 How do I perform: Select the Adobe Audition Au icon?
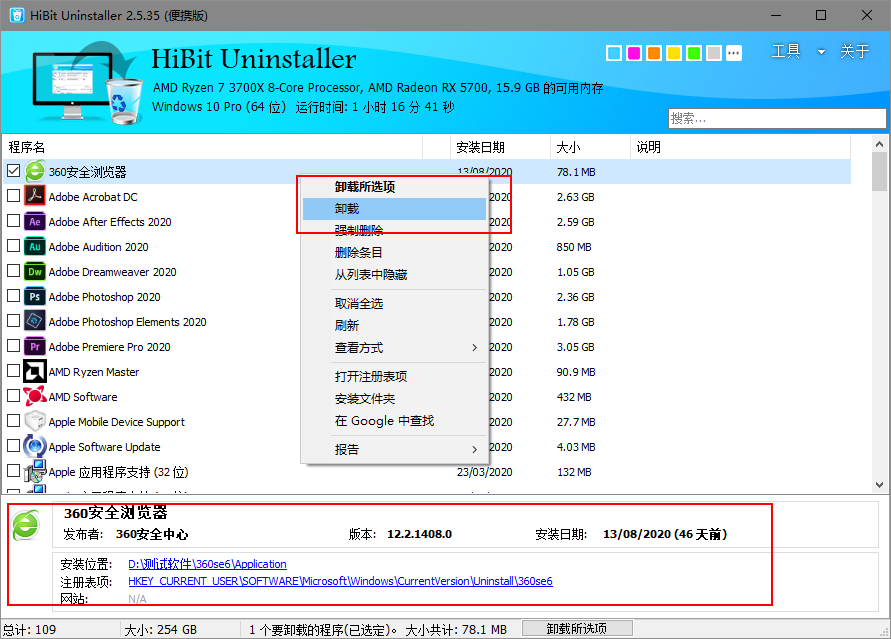35,247
